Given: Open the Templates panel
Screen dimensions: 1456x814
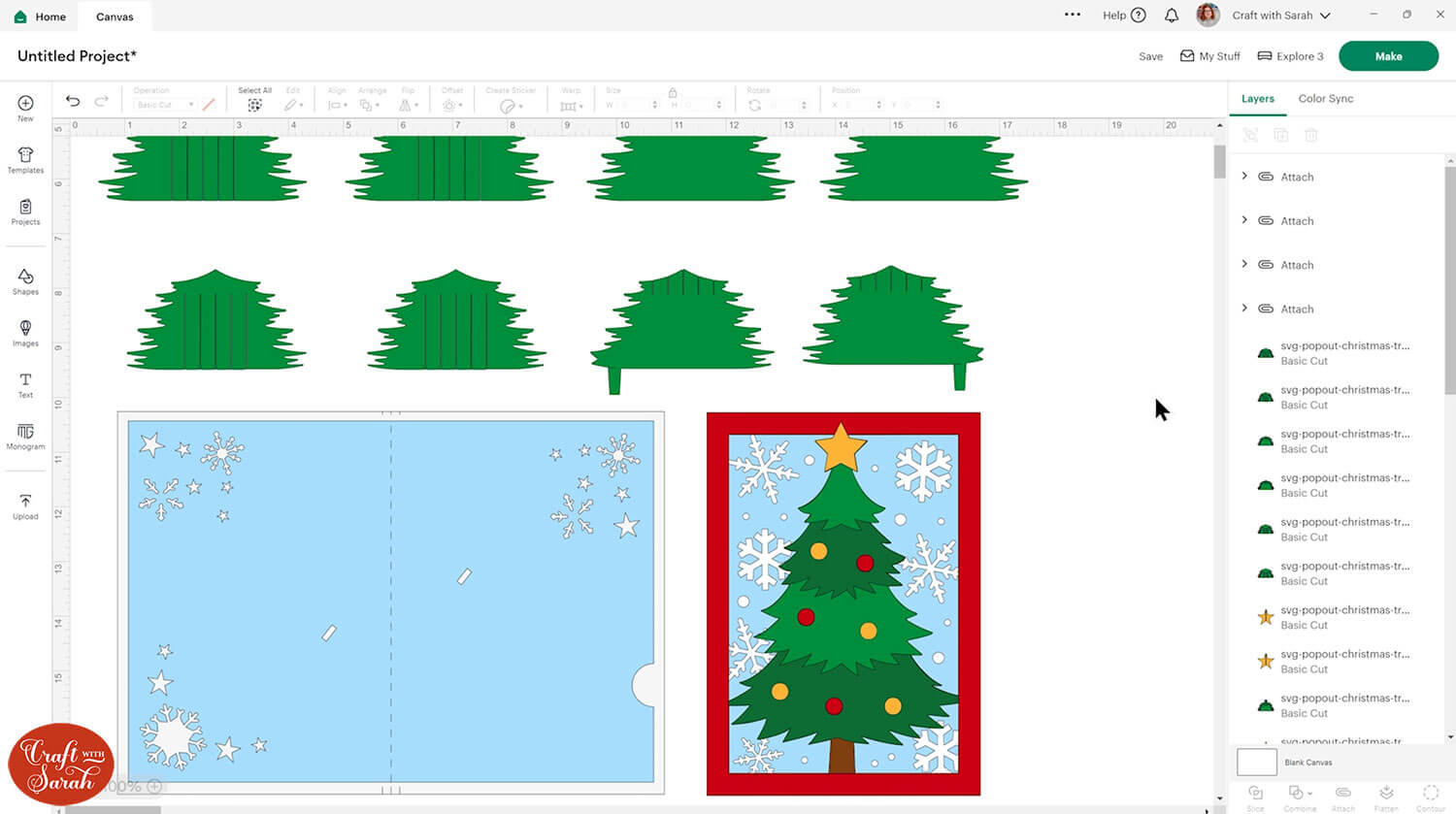Looking at the screenshot, I should pos(25,160).
